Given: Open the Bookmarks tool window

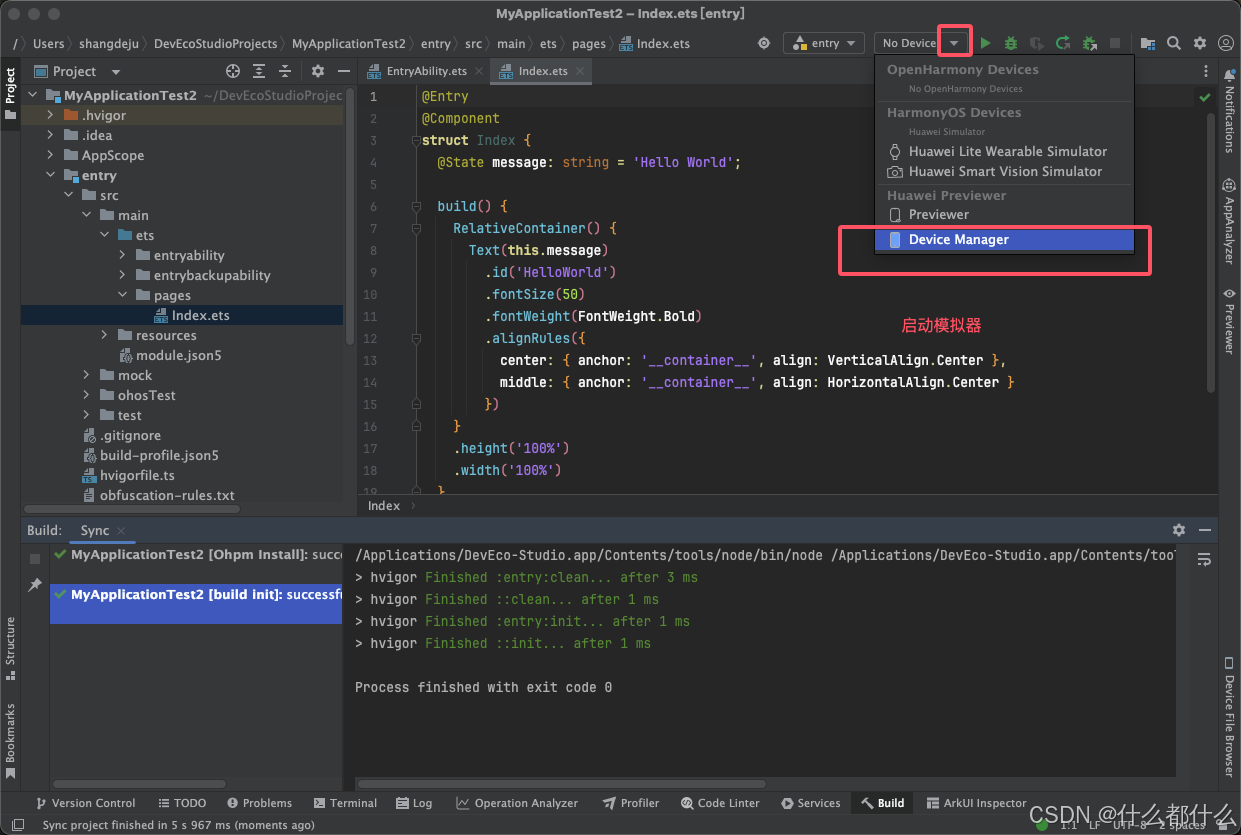Looking at the screenshot, I should click(x=10, y=741).
